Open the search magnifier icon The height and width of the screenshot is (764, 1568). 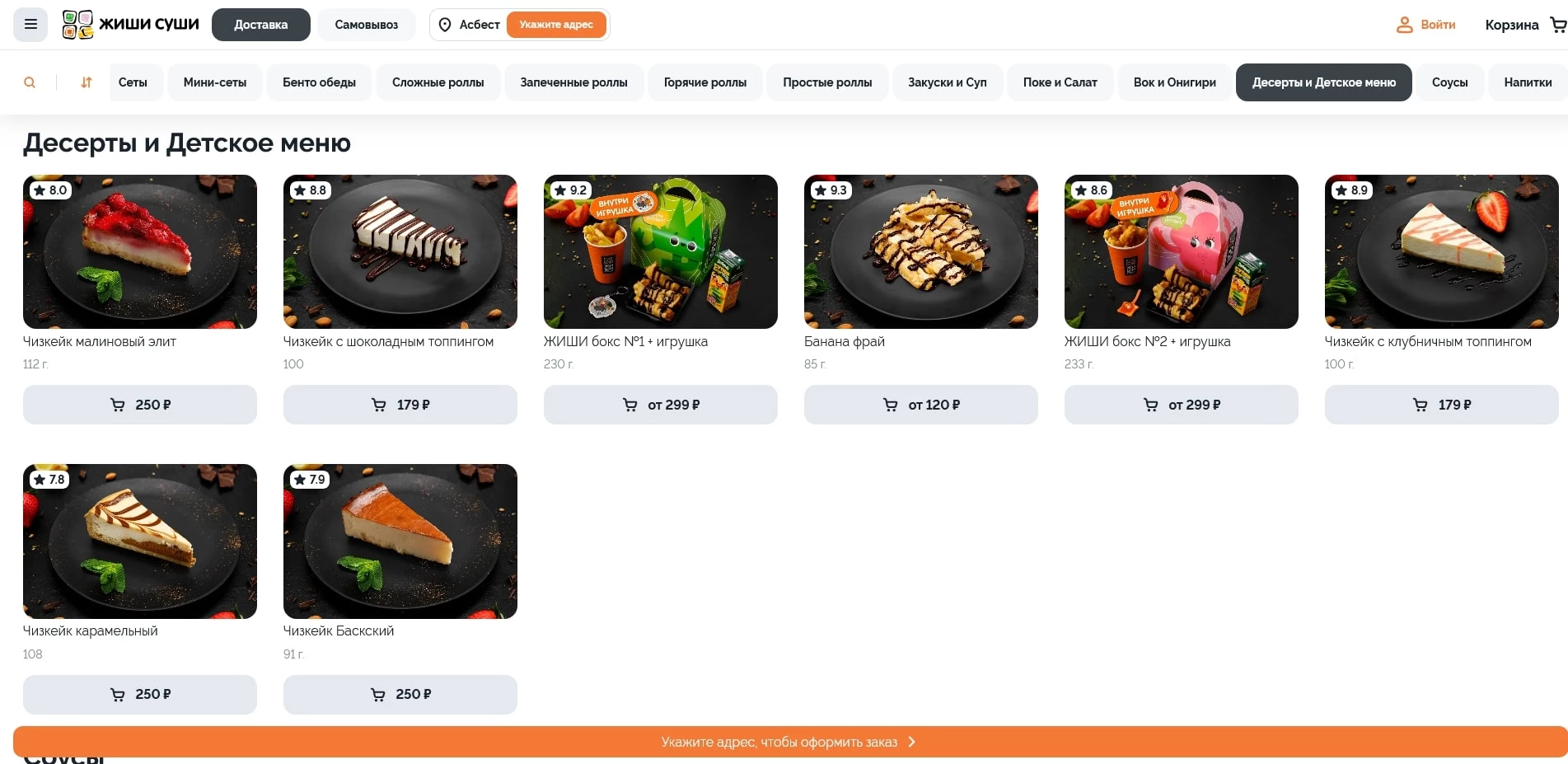click(30, 82)
